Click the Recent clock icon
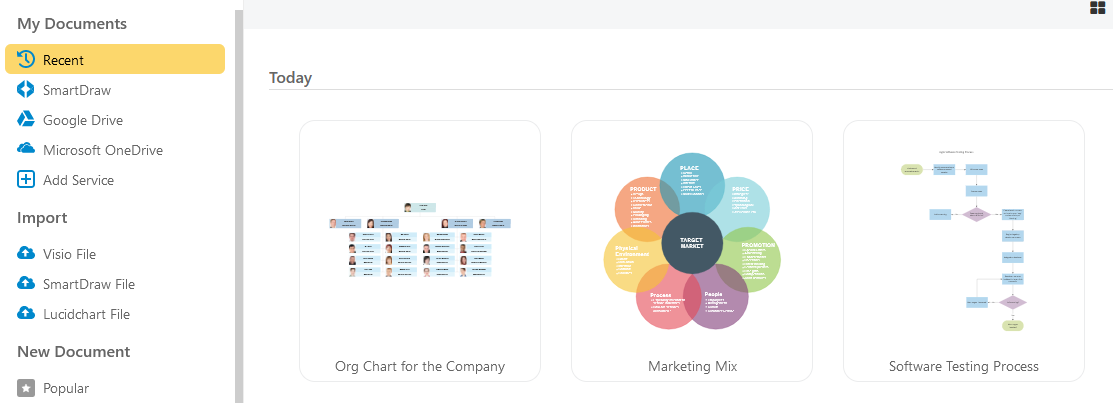The width and height of the screenshot is (1113, 403). pyautogui.click(x=26, y=59)
